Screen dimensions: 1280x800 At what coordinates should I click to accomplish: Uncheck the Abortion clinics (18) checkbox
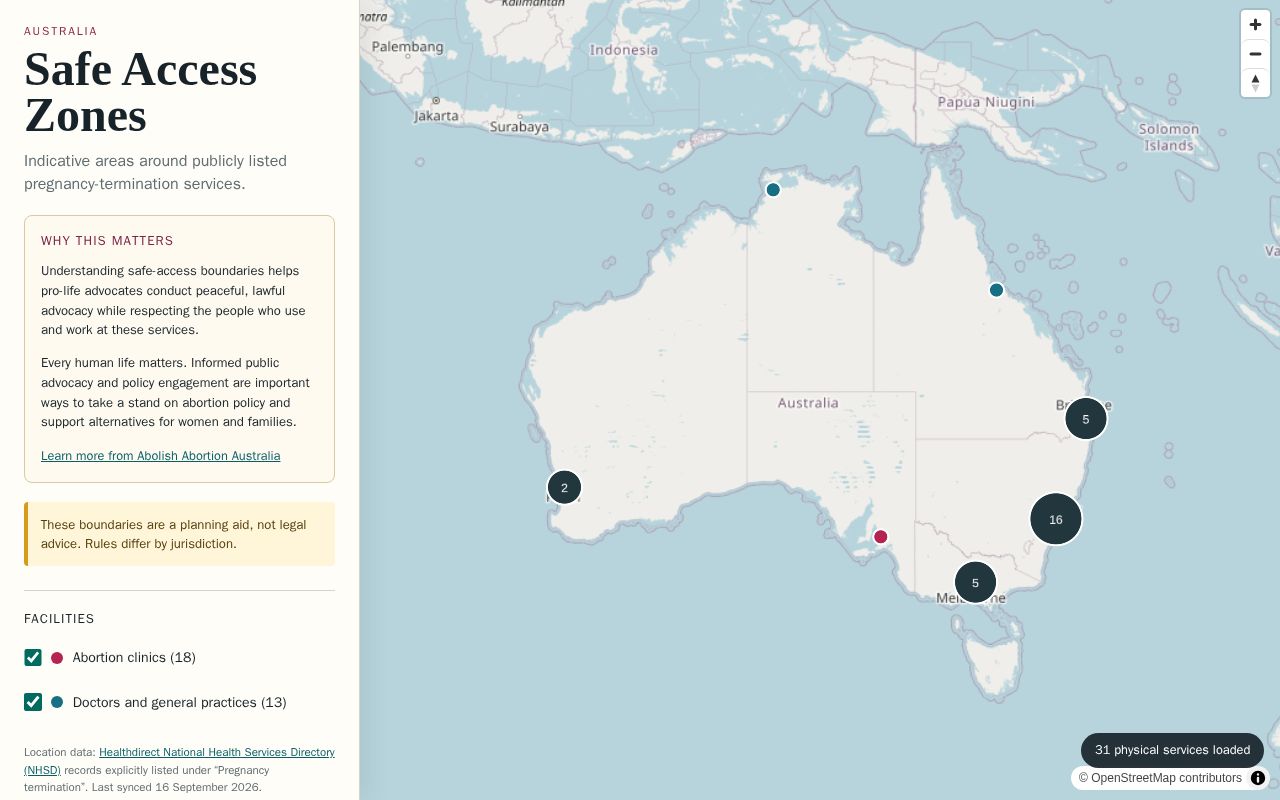point(33,657)
